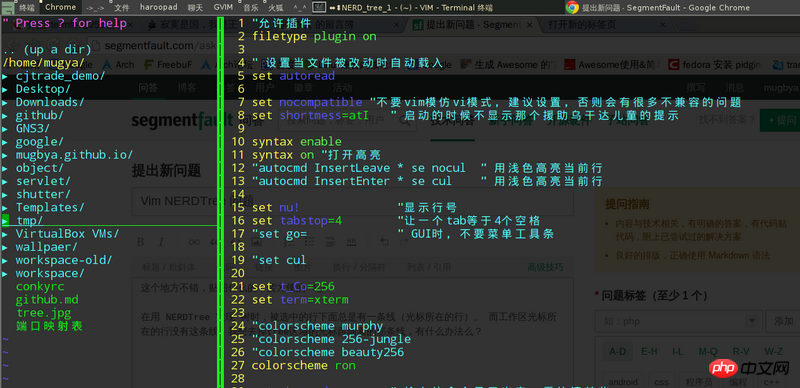Select the highlighted tmp/ directory
800x388 pixels.
[x=30, y=221]
